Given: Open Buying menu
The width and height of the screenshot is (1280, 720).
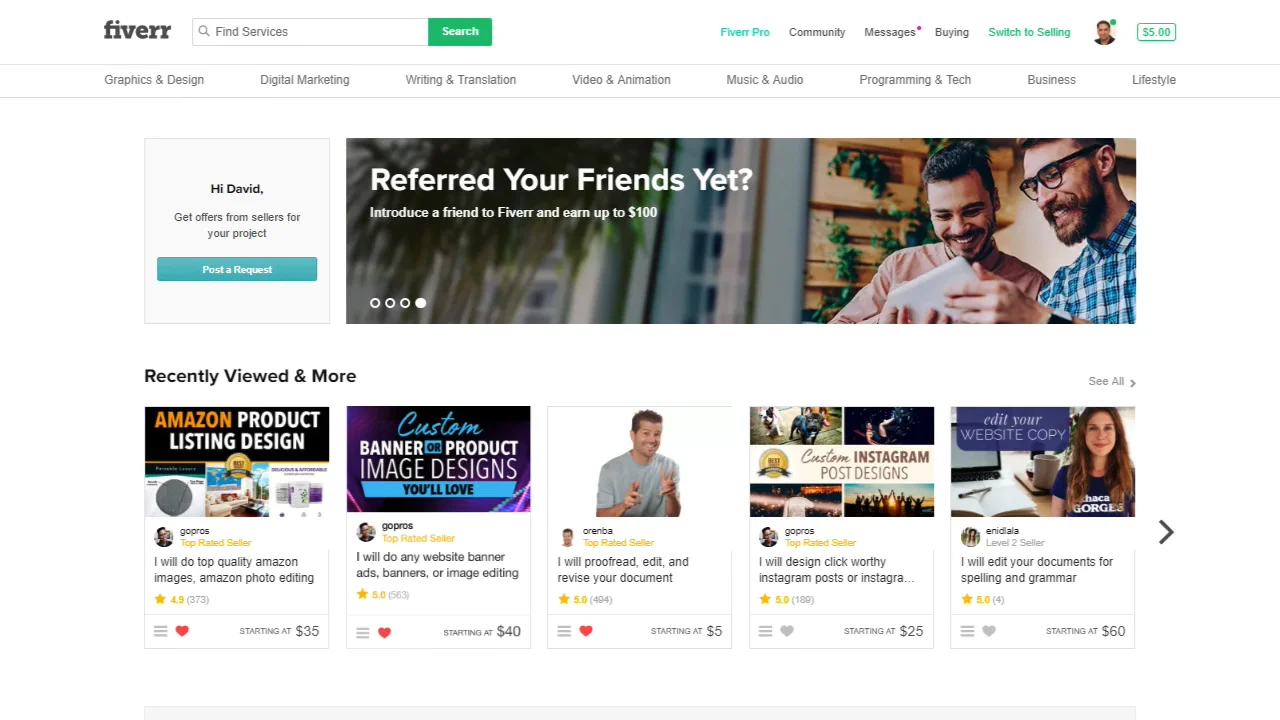Looking at the screenshot, I should (x=952, y=32).
